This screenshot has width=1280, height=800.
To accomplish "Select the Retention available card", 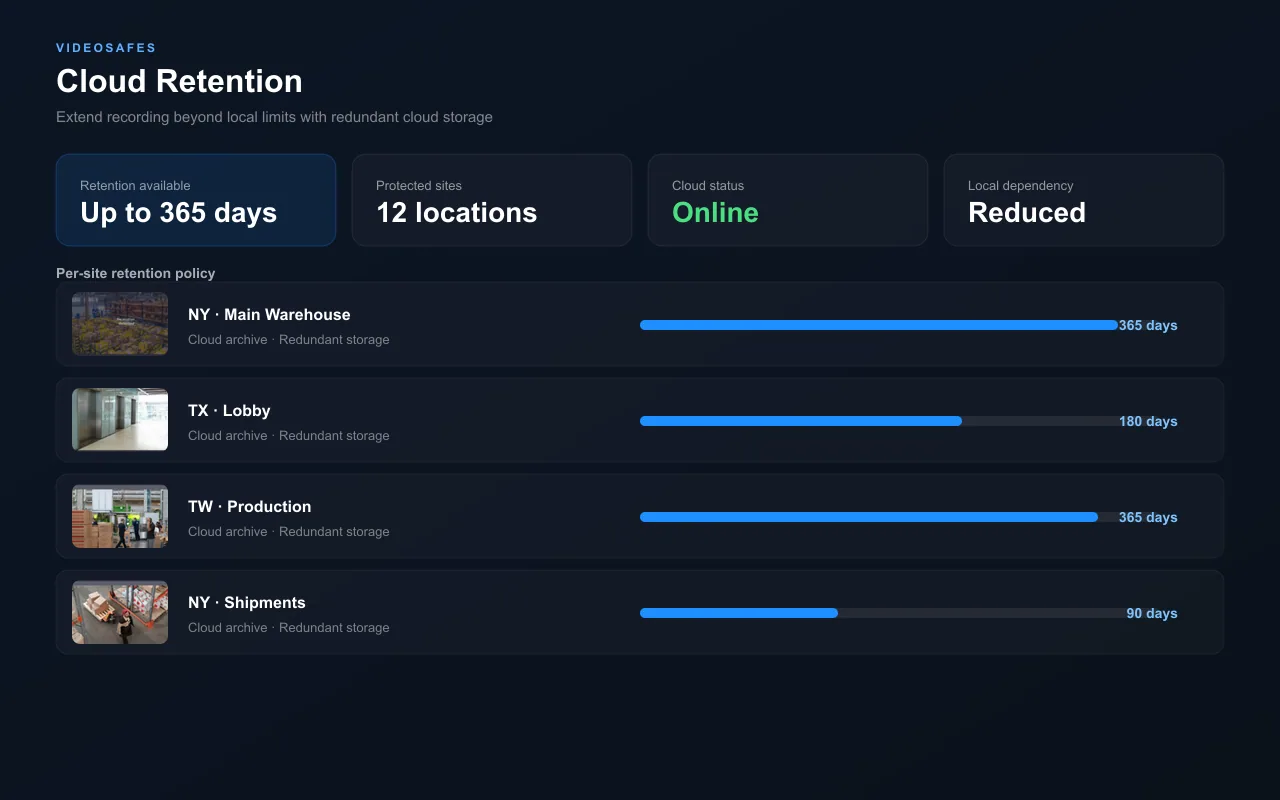I will tap(196, 200).
